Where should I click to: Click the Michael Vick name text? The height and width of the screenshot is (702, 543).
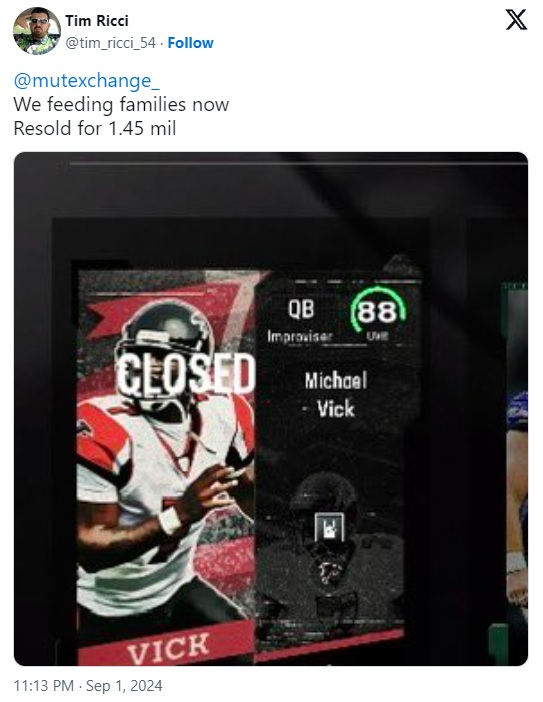tap(336, 394)
